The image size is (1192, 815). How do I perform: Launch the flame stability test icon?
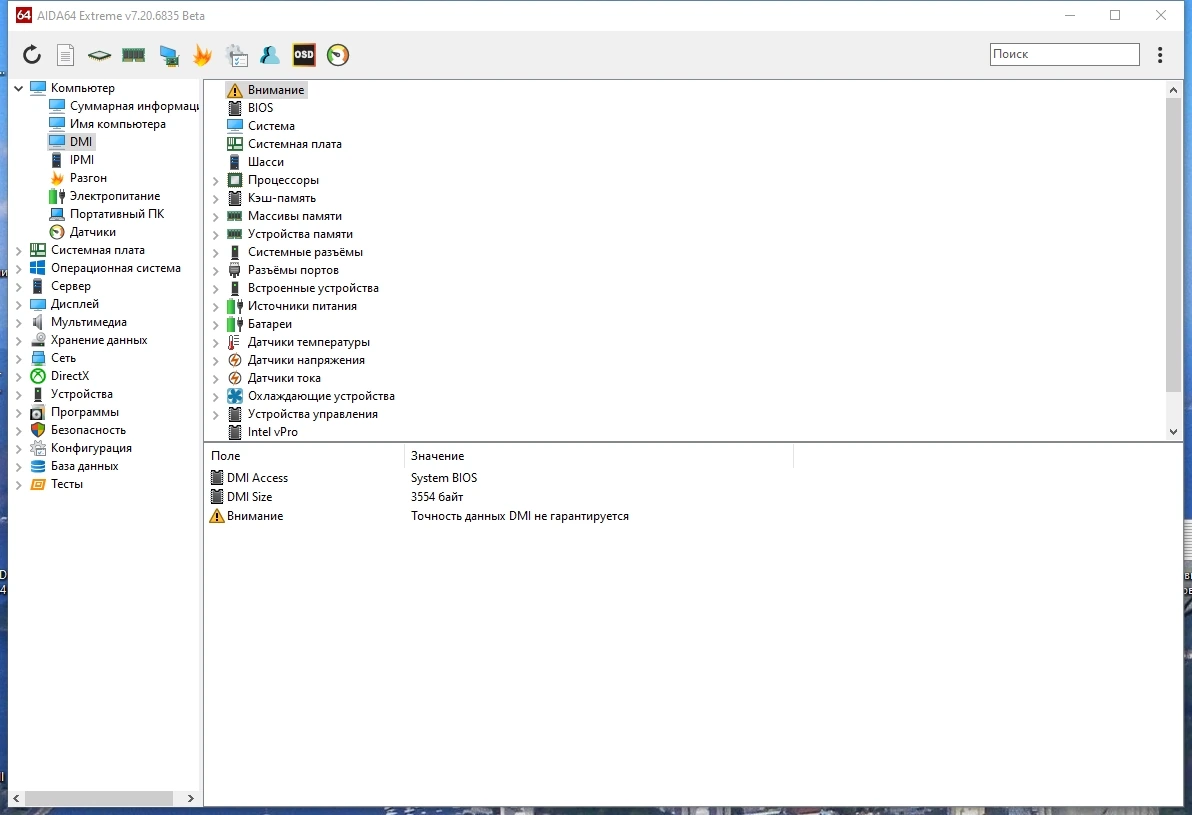click(202, 55)
